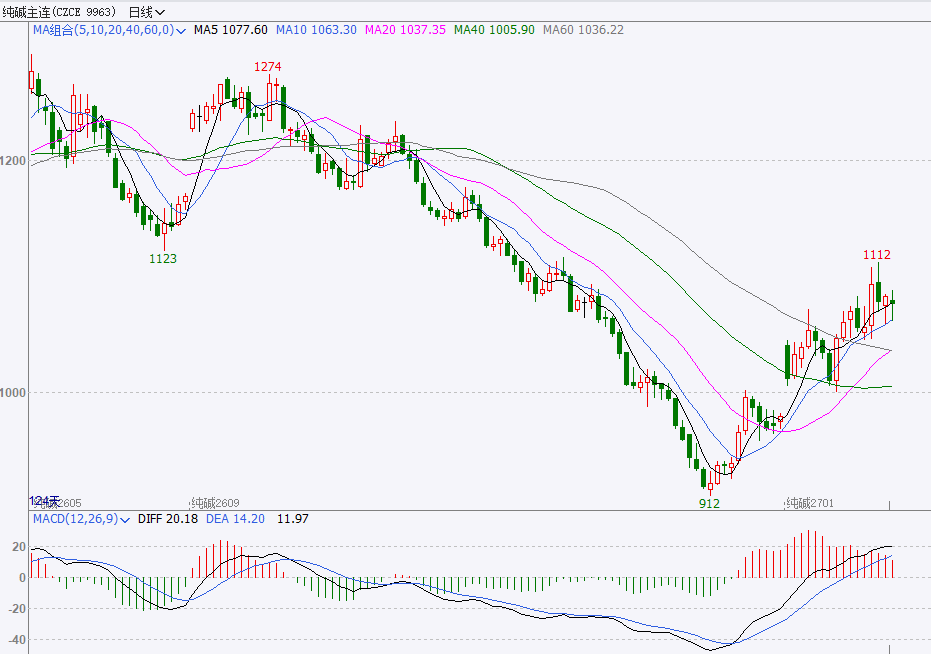Click the 纯碱2609 contract switch label
The width and height of the screenshot is (931, 654).
click(214, 503)
